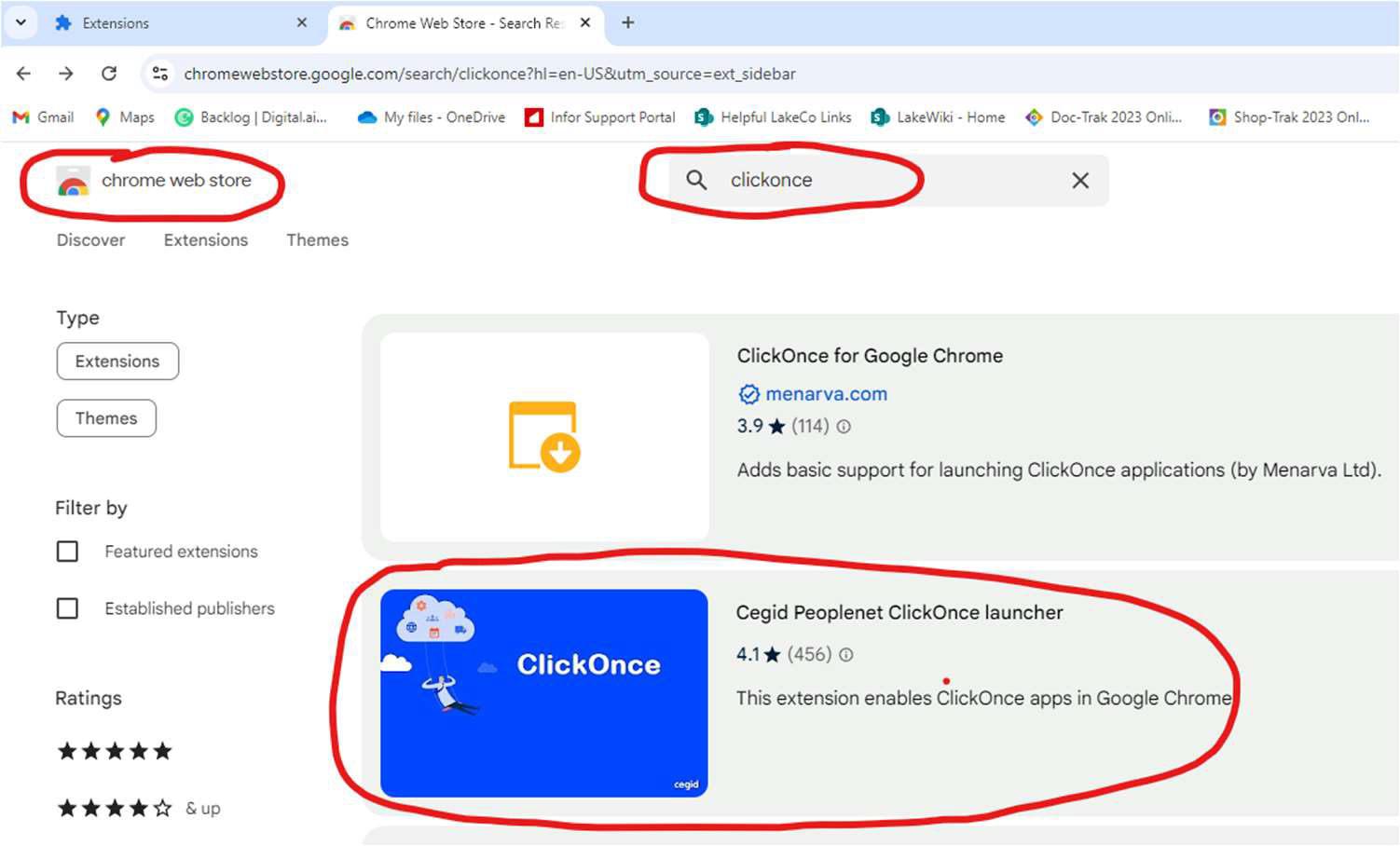This screenshot has width=1400, height=846.
Task: Click the info icon next to the 3.9 rating
Action: tap(844, 427)
